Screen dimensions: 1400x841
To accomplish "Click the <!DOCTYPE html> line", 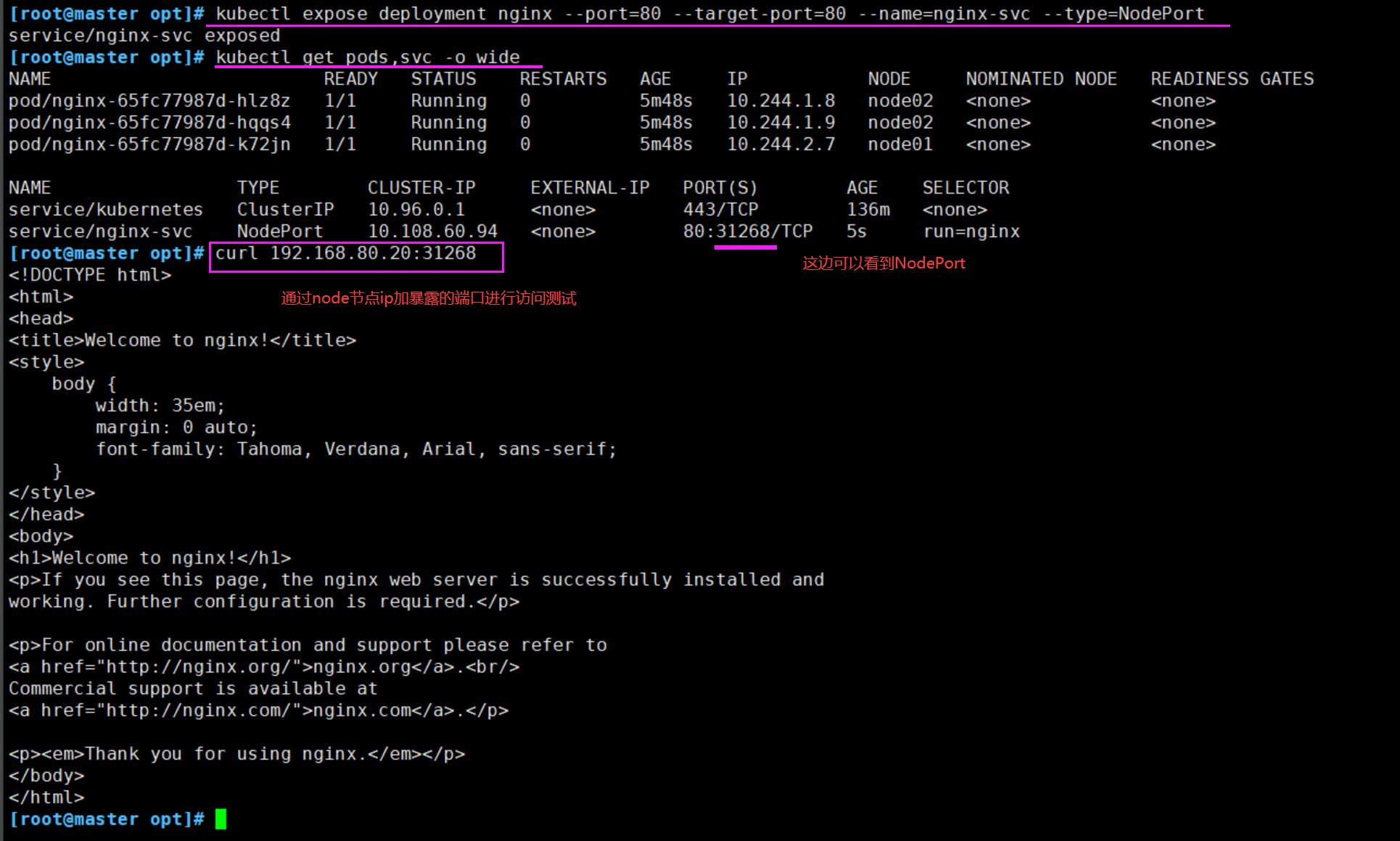I will [x=90, y=275].
